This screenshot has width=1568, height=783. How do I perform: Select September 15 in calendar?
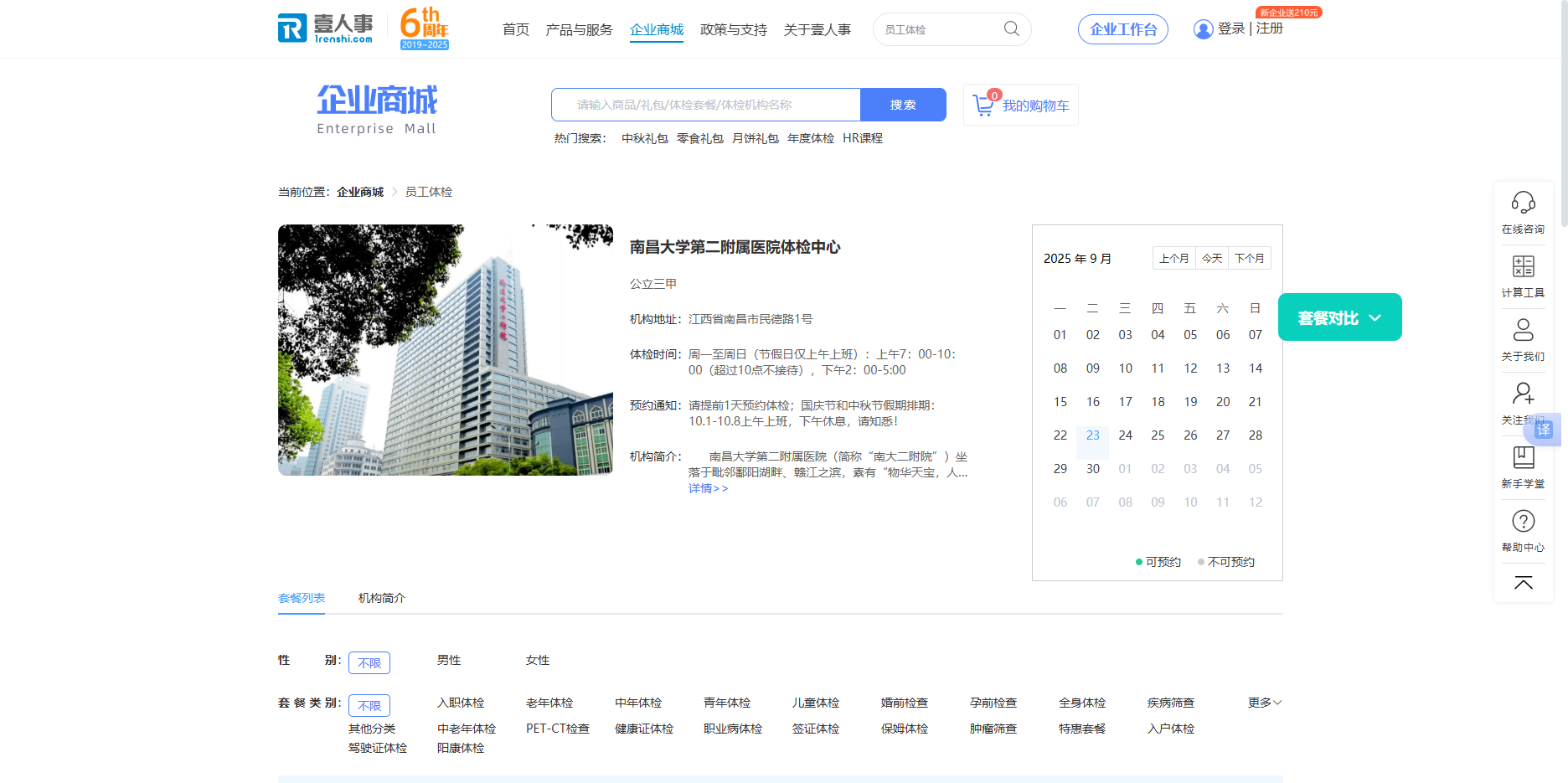coord(1060,402)
